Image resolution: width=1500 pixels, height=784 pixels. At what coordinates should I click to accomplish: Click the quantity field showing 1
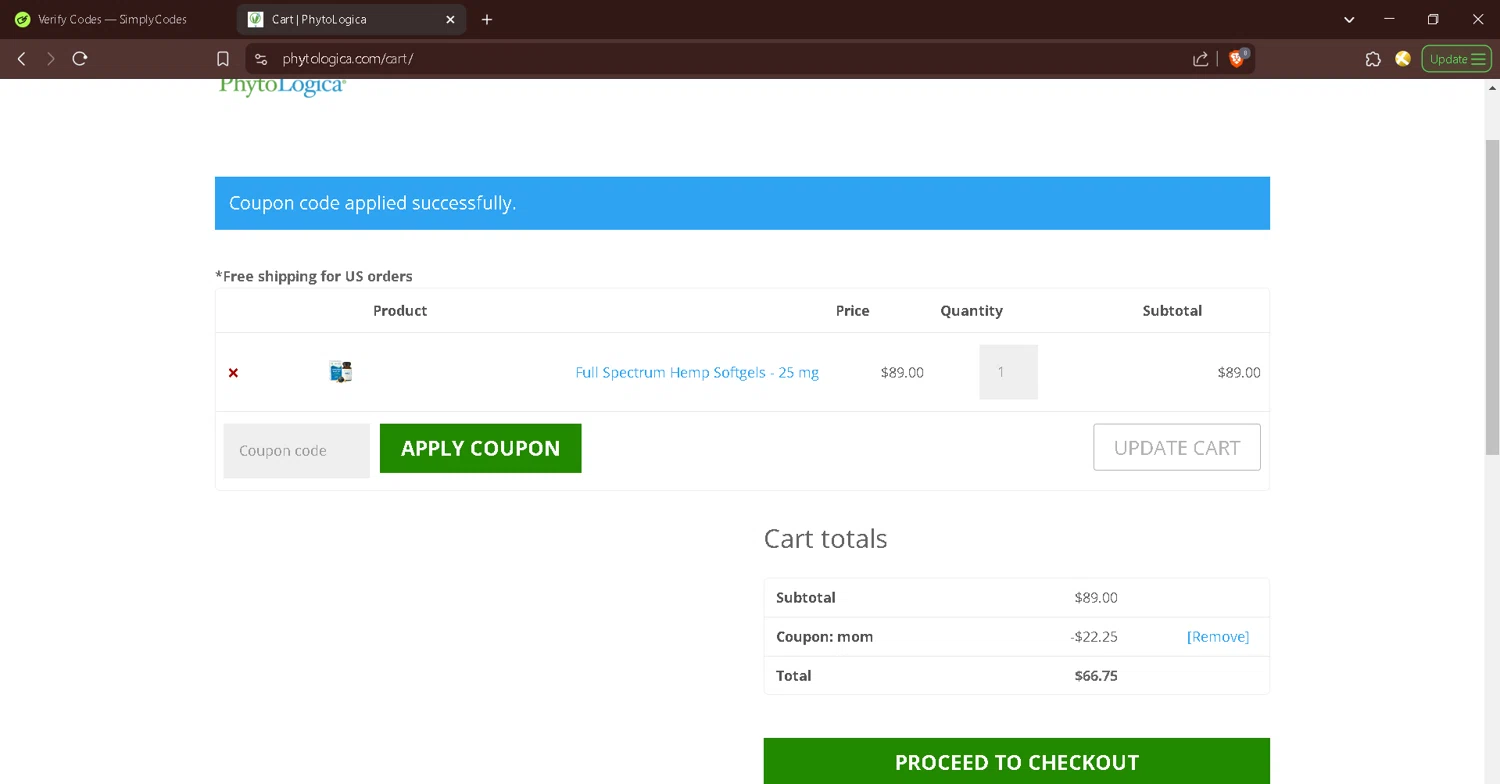click(x=1008, y=372)
